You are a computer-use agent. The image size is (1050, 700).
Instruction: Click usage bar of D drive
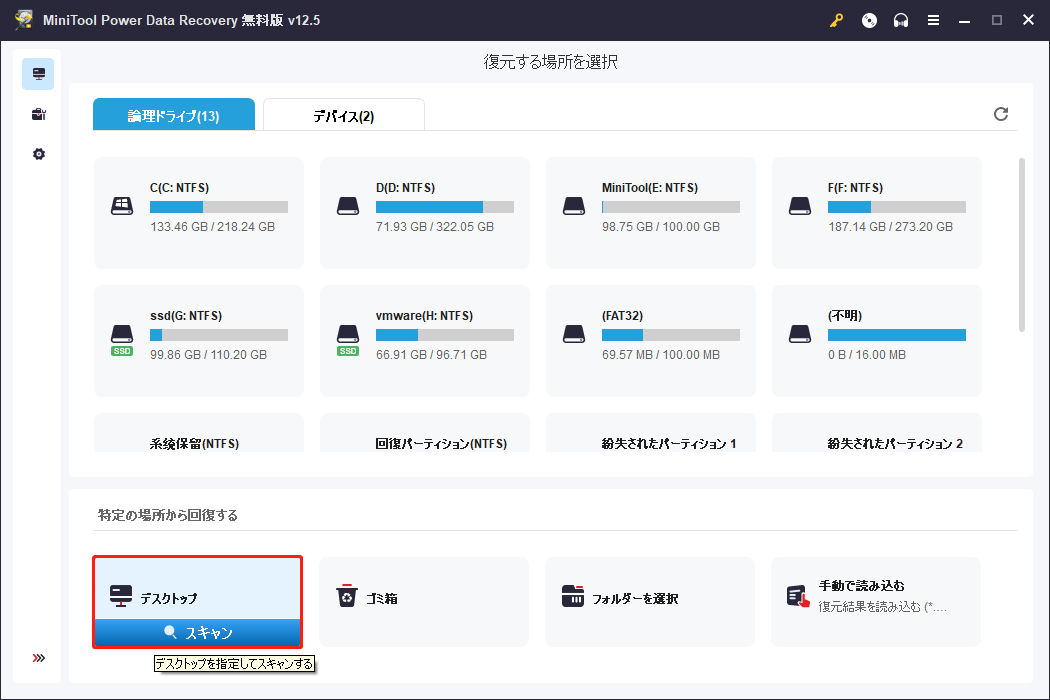tap(445, 207)
